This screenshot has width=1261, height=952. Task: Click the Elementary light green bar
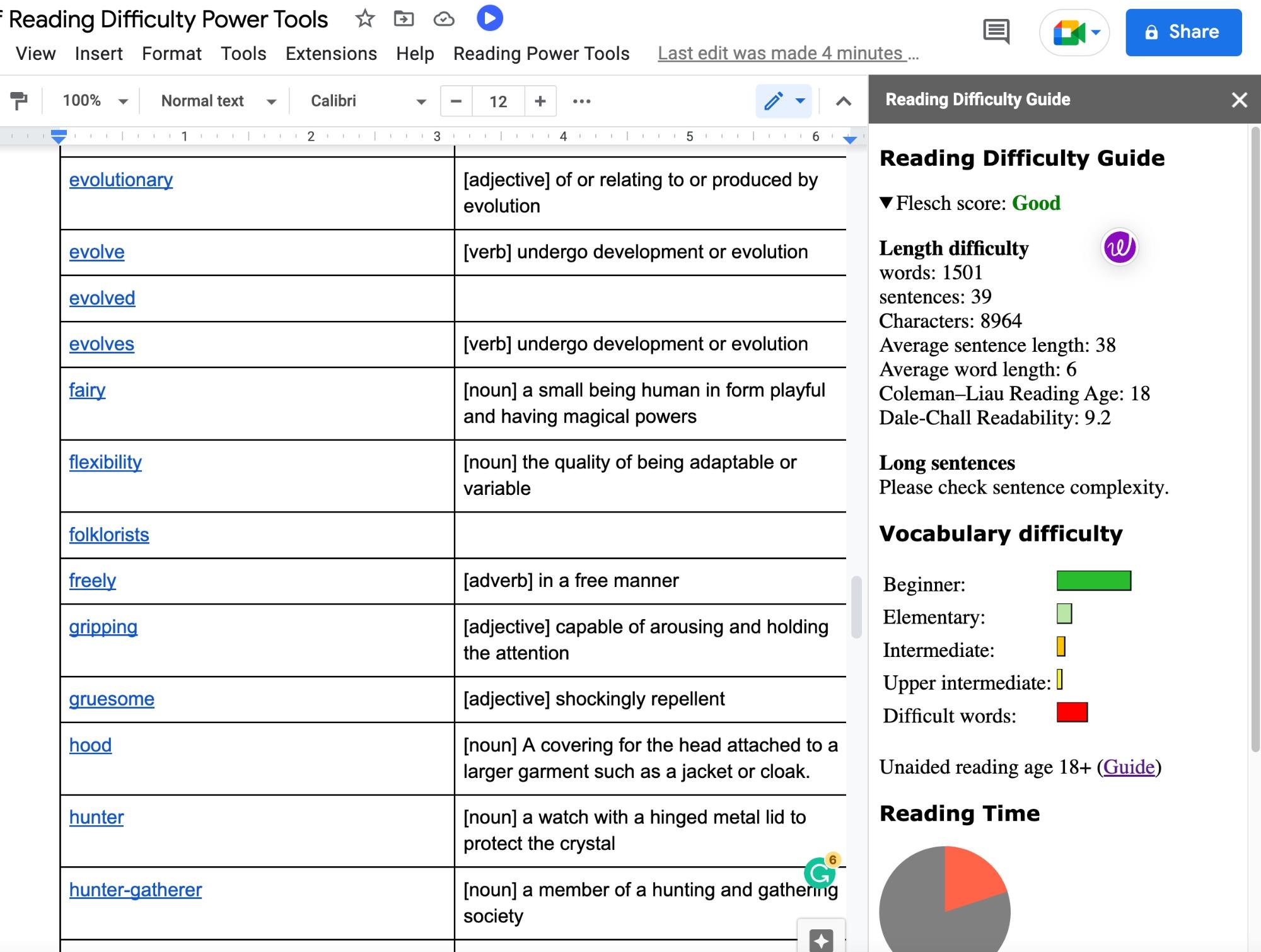coord(1064,613)
